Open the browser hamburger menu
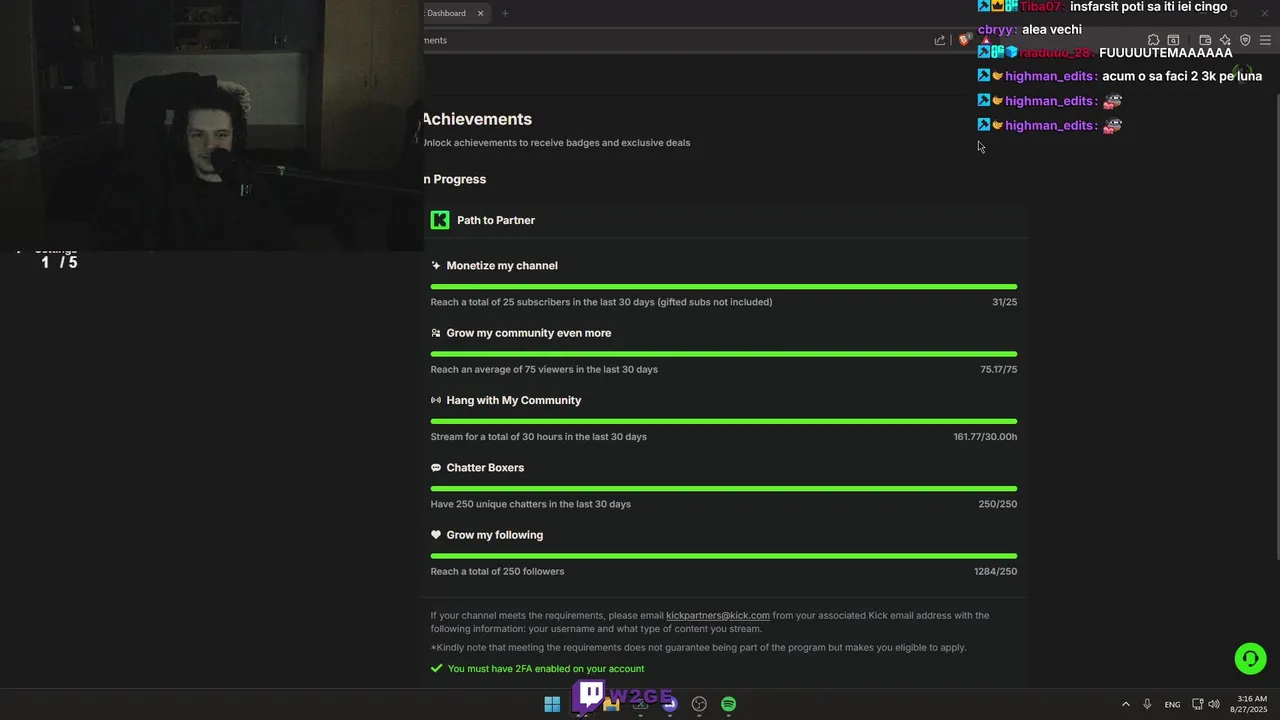This screenshot has height=720, width=1280. point(1265,40)
